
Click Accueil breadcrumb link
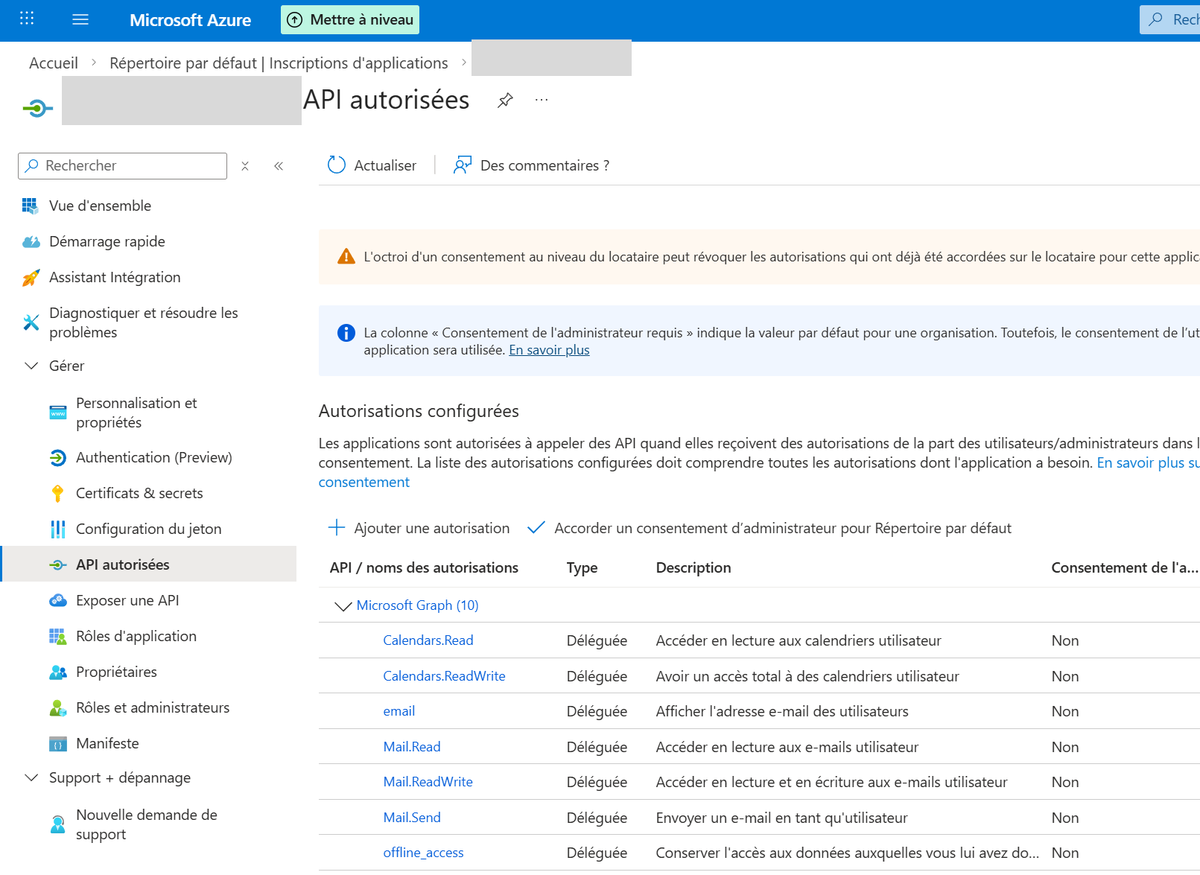(54, 63)
